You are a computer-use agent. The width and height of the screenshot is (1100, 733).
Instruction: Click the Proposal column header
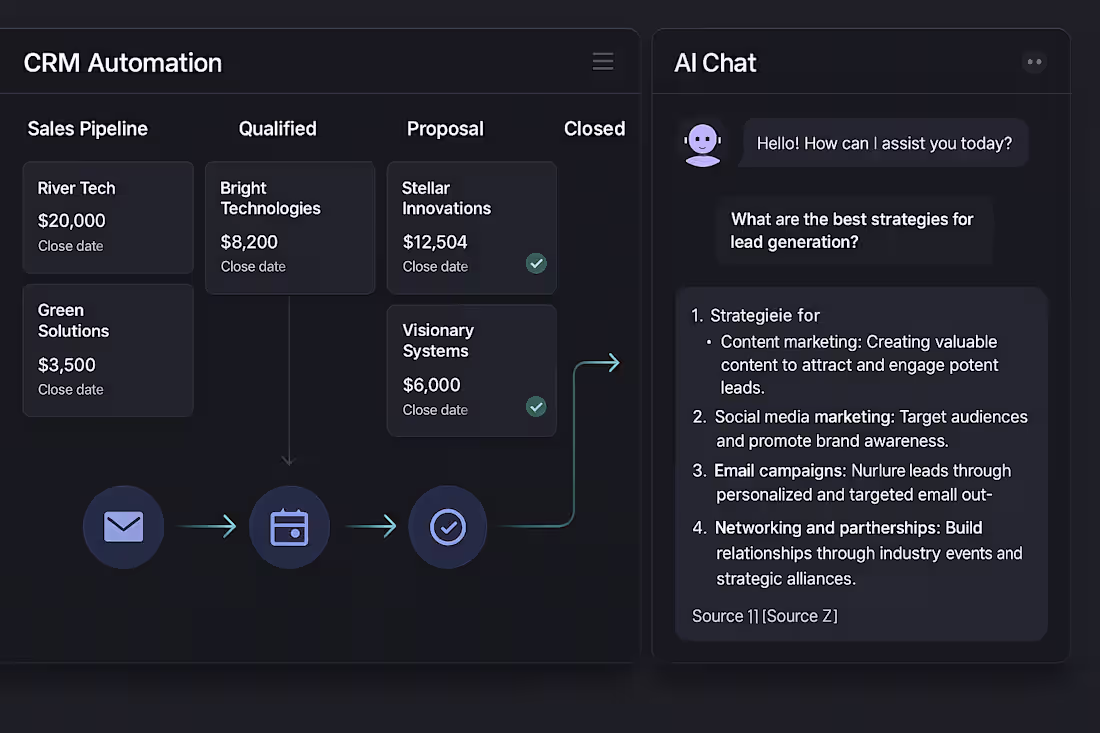[445, 128]
